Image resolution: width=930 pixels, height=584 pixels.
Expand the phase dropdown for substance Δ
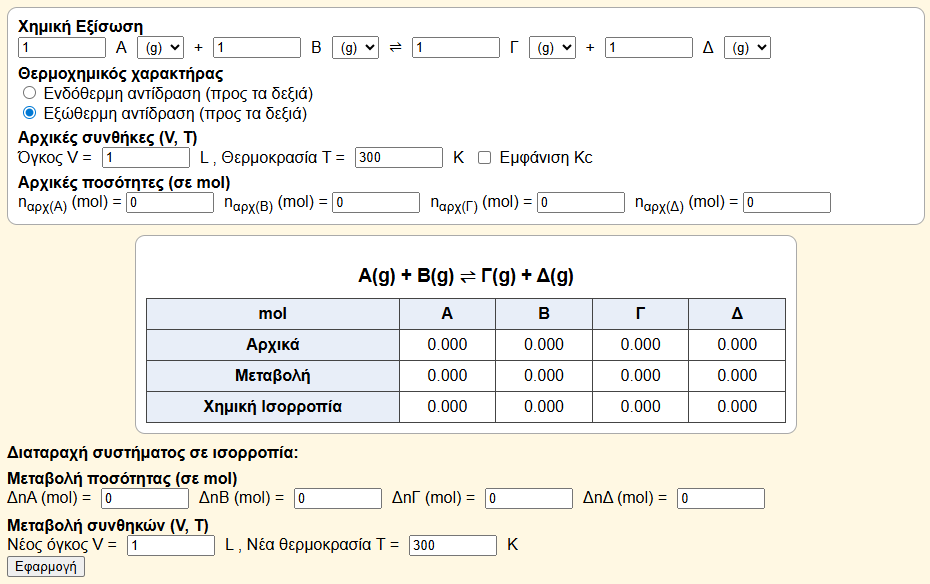point(747,47)
